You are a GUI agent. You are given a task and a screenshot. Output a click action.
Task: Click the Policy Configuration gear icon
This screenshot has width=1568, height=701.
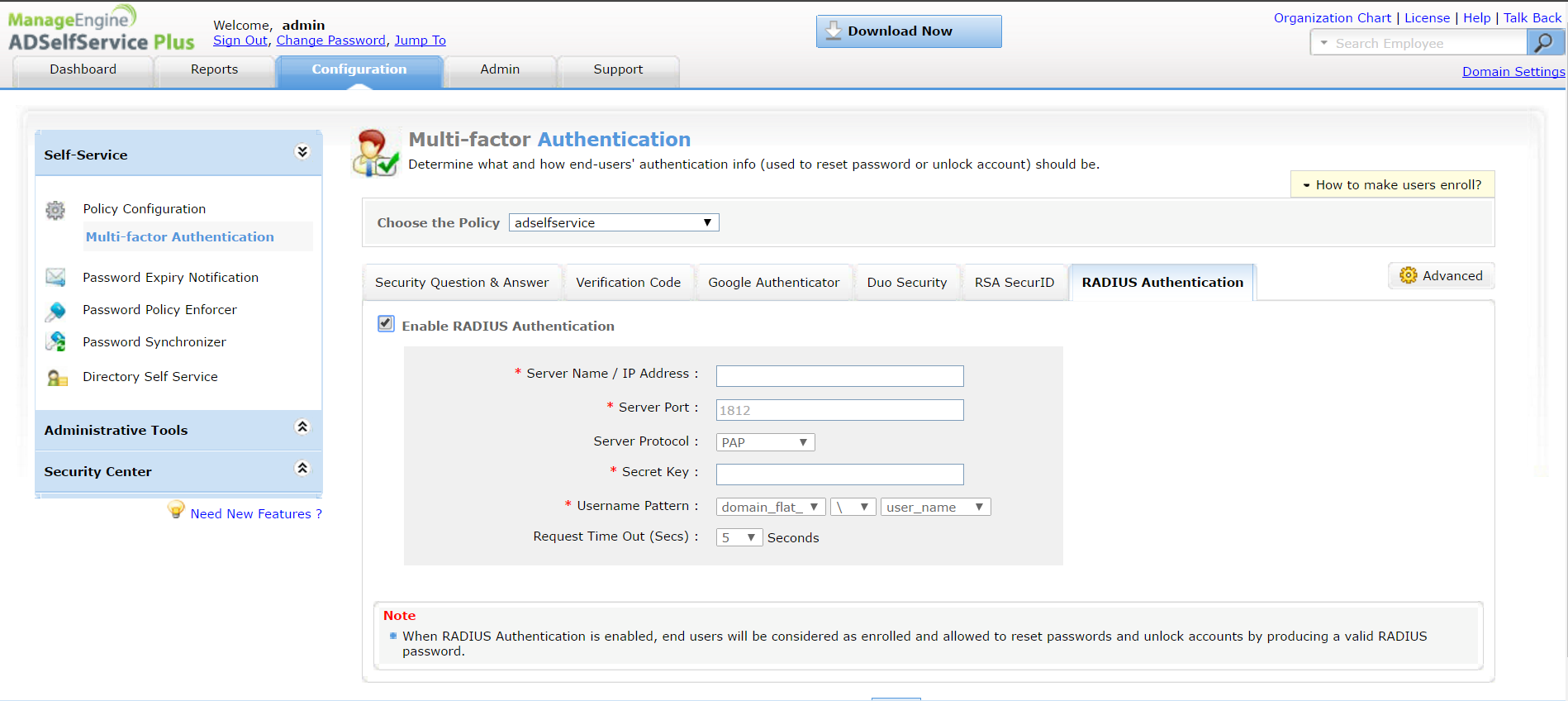(55, 210)
